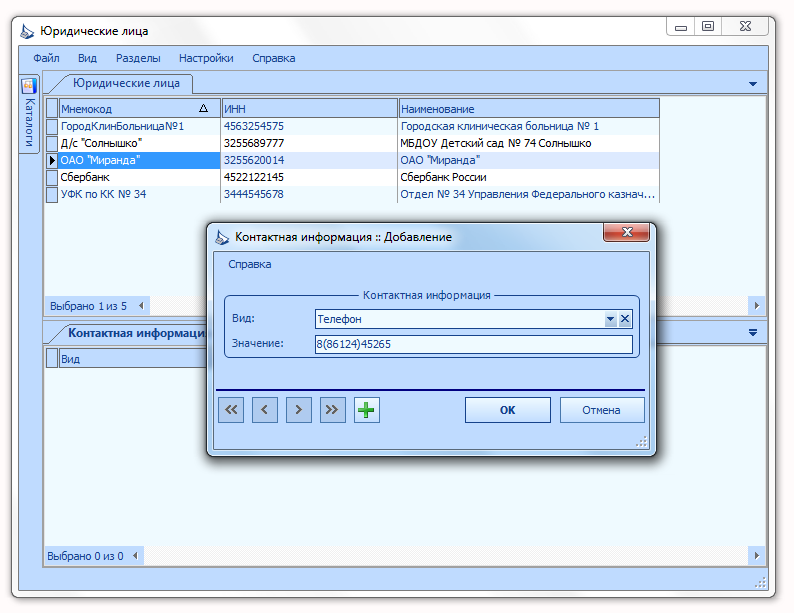Tick the row selector for Сбербанк
The image size is (794, 613).
[52, 177]
